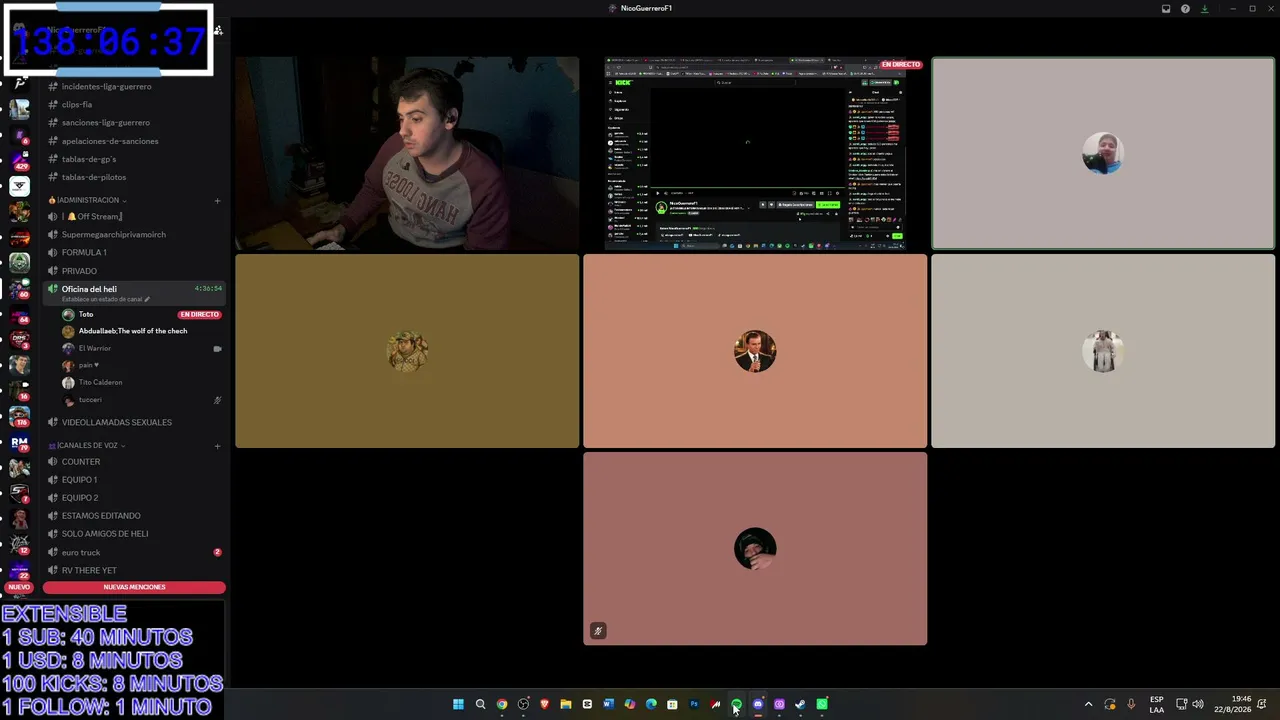Select user pain in the voice list
Image resolution: width=1280 pixels, height=720 pixels.
click(88, 365)
